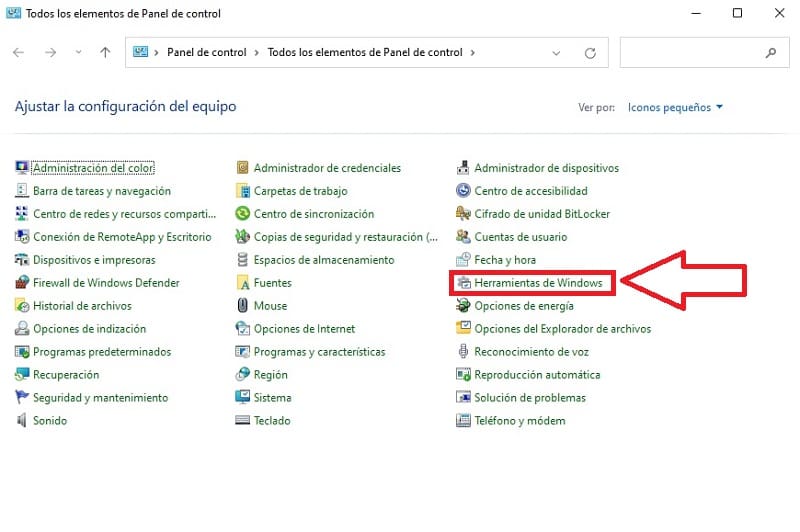Click Todos los elementos de Panel breadcrumb
This screenshot has height=532, width=800.
click(x=365, y=52)
